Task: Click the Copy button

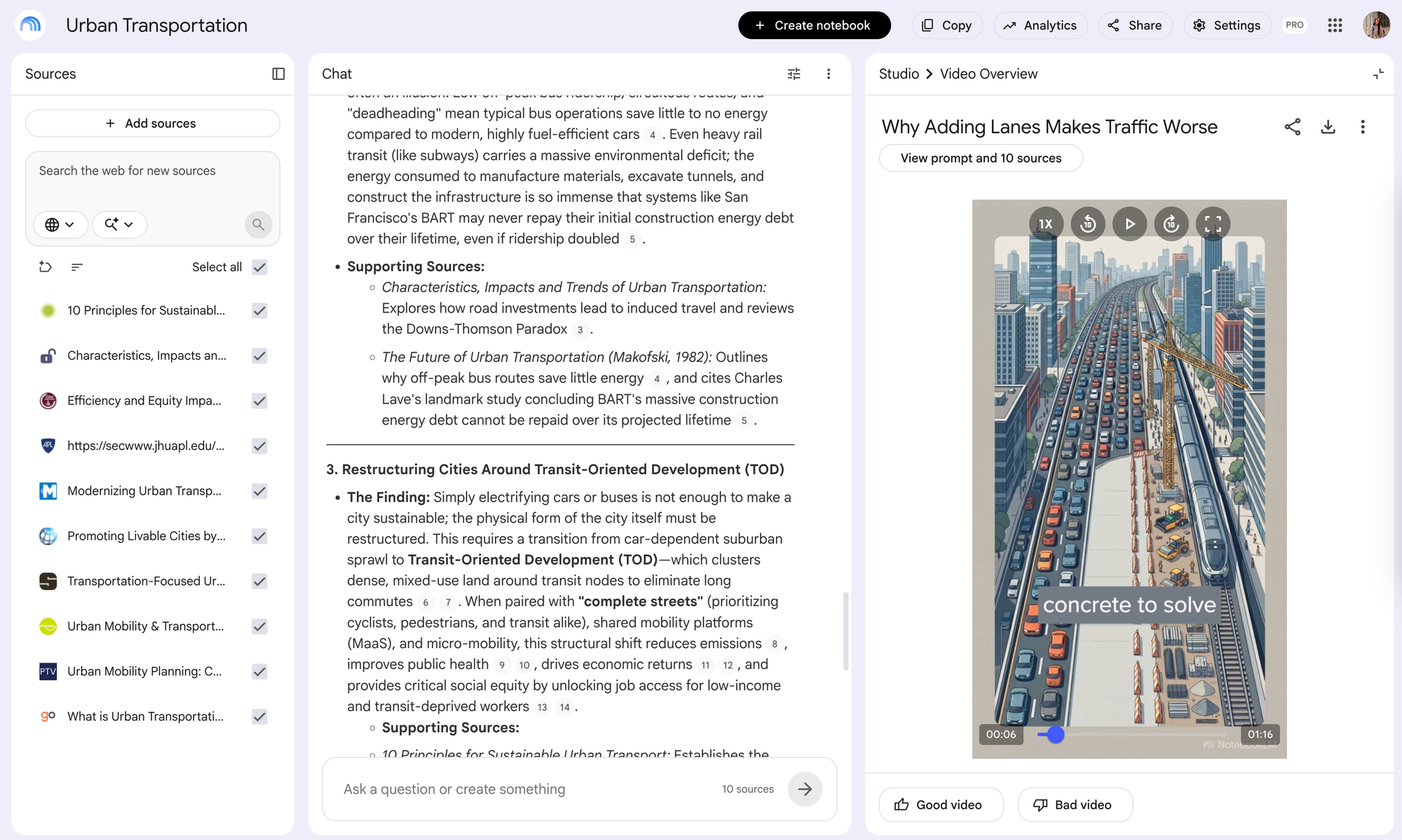Action: tap(946, 25)
